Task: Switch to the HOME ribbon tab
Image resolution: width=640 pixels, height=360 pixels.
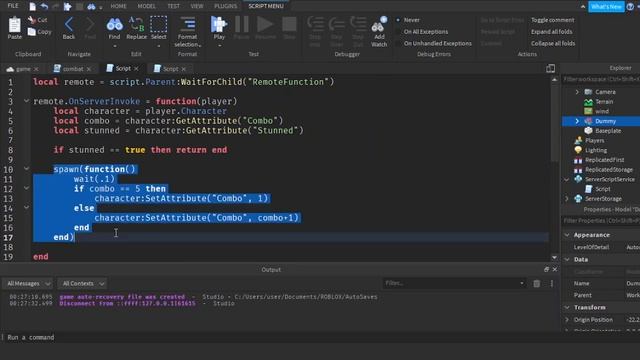Action: [x=118, y=6]
